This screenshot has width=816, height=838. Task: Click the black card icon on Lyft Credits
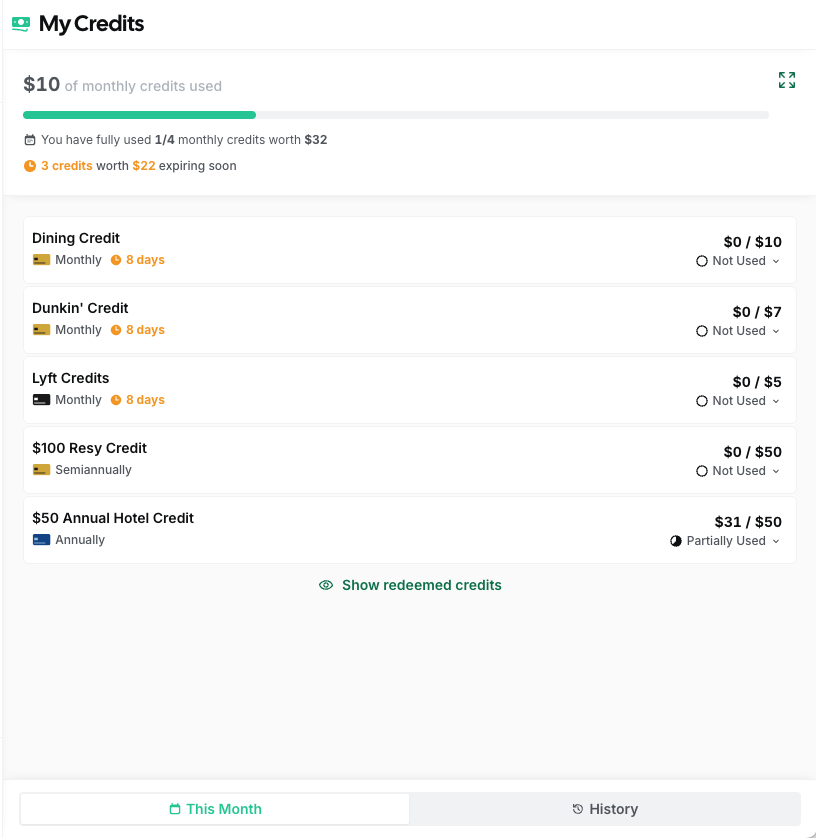pos(40,399)
